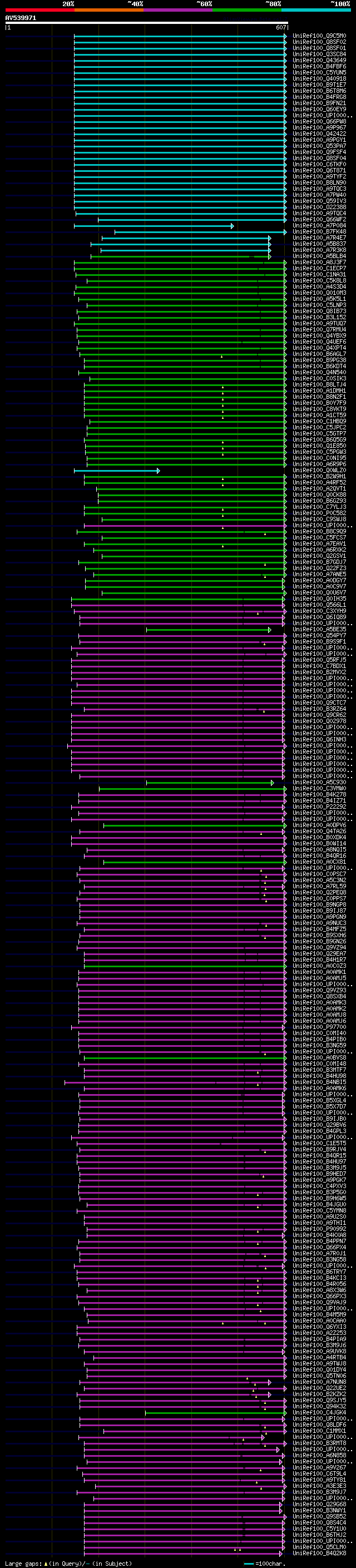Screen dimensions: 356x1568
Task: Click the orange ~40% identity legend segment
Action: click(x=109, y=10)
